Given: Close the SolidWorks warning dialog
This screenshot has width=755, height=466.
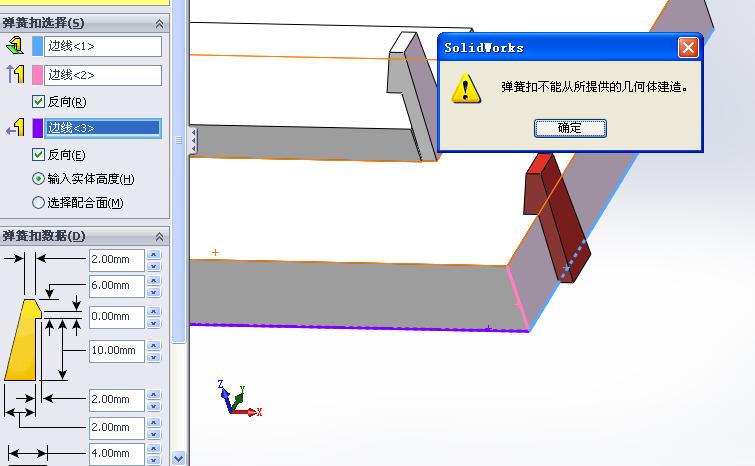Looking at the screenshot, I should [688, 48].
